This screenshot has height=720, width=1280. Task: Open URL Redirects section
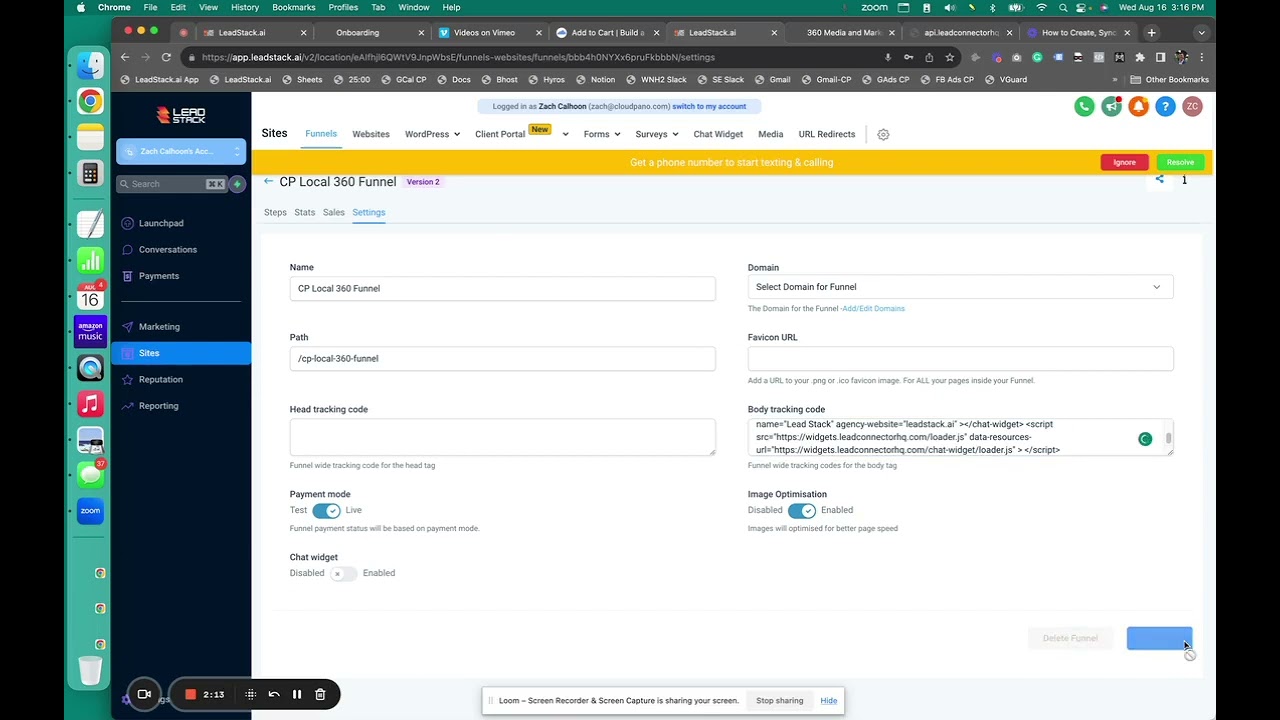point(827,134)
